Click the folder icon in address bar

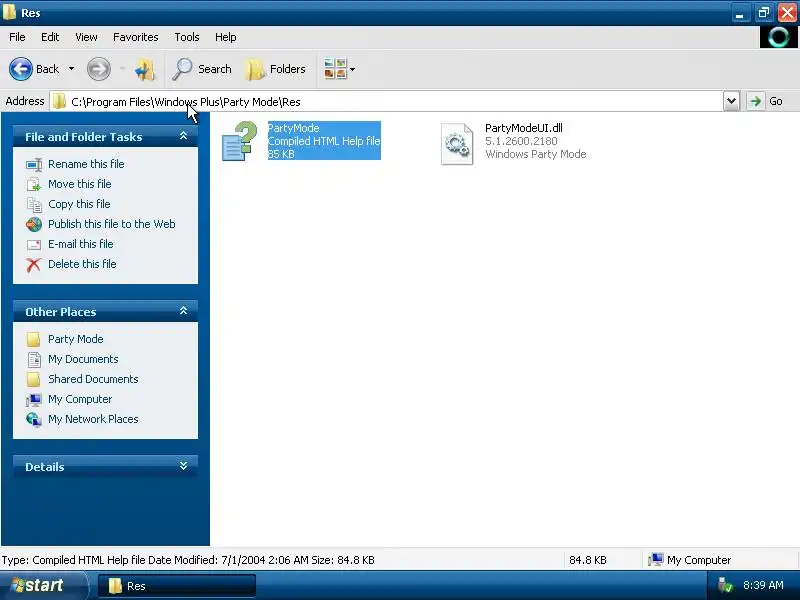[60, 102]
